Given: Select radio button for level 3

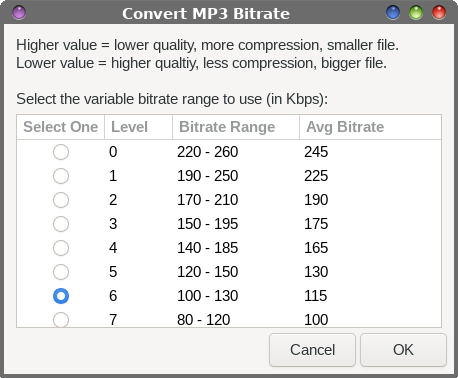Looking at the screenshot, I should tap(61, 224).
